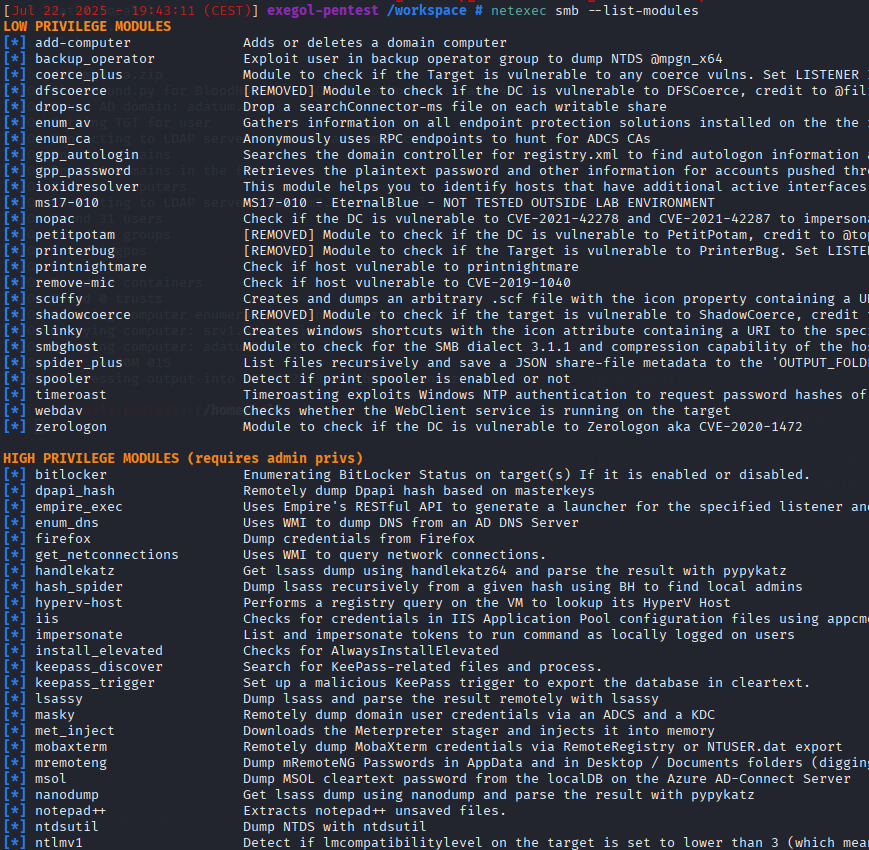Click the 'smbghost' module name

[x=67, y=347]
